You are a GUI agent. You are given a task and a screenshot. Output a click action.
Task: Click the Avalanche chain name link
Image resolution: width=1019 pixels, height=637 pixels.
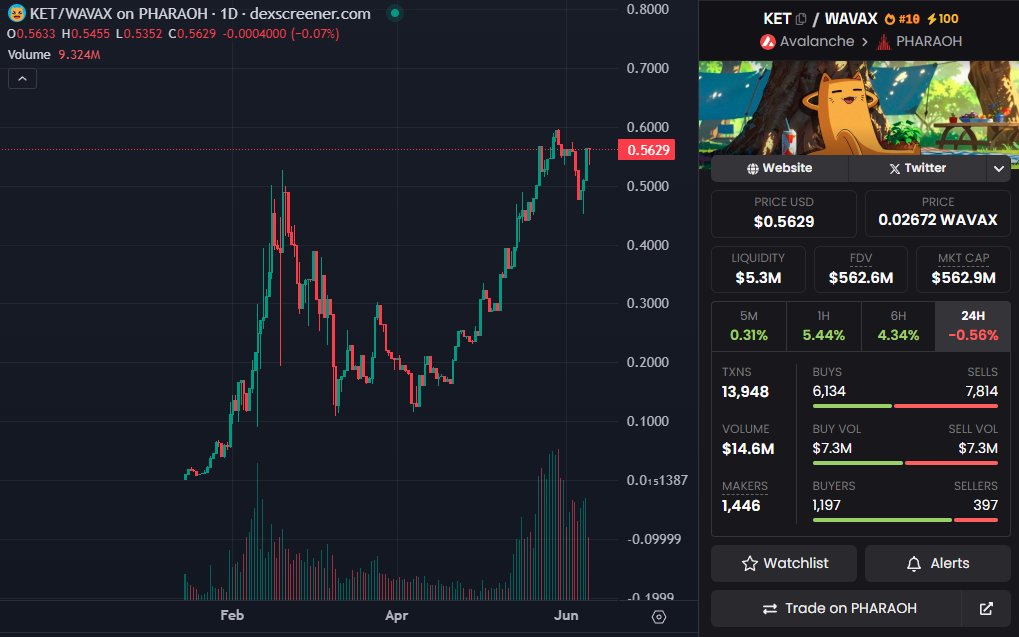817,42
